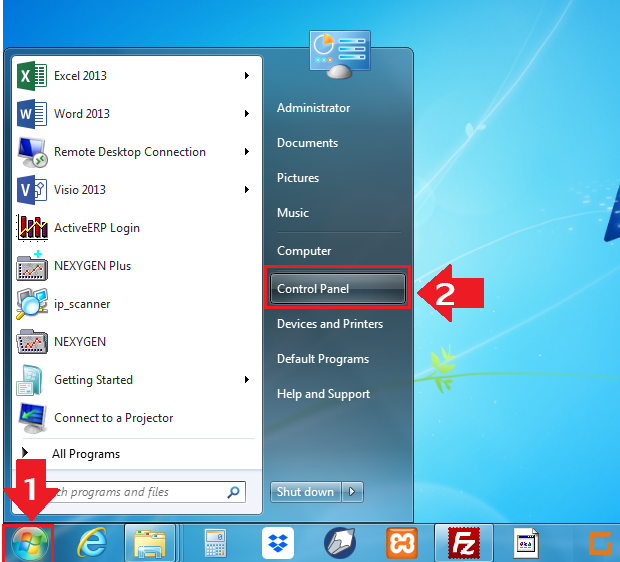Viewport: 620px width, 562px height.
Task: Select the Word 2013 text label
Action: [82, 114]
